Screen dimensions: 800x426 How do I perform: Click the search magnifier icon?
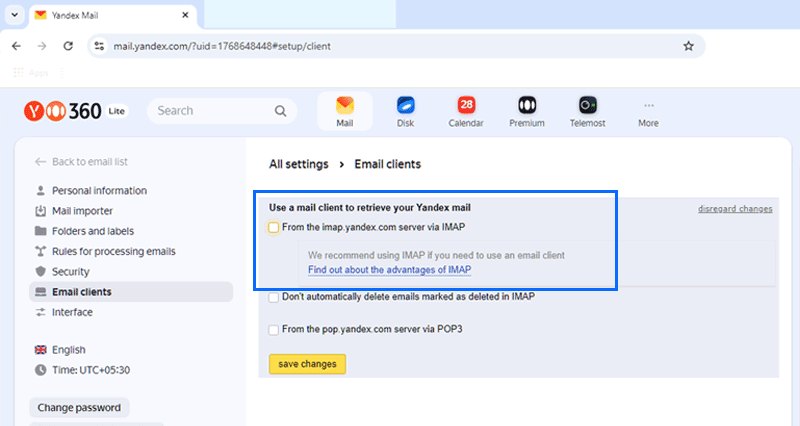pos(281,111)
